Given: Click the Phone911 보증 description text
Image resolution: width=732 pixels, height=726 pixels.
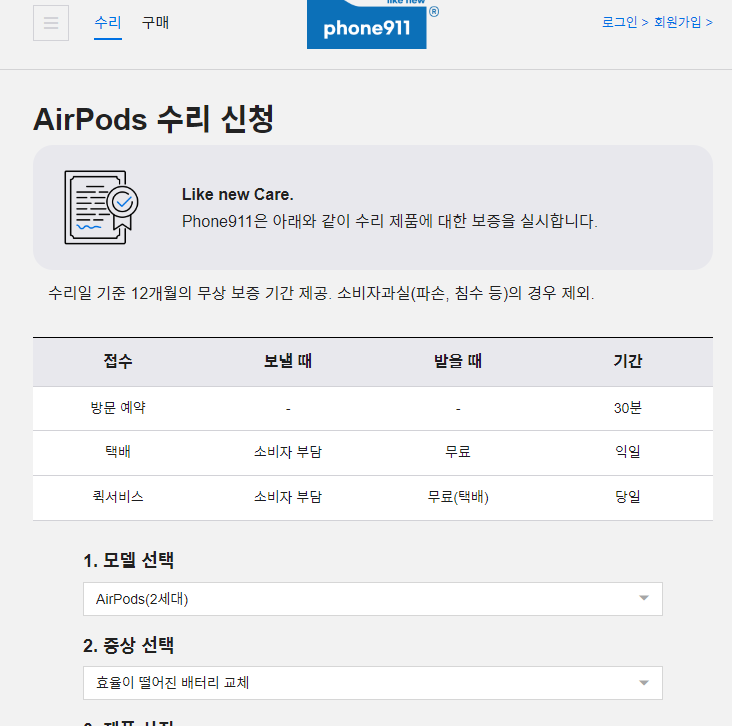Looking at the screenshot, I should pos(389,221).
